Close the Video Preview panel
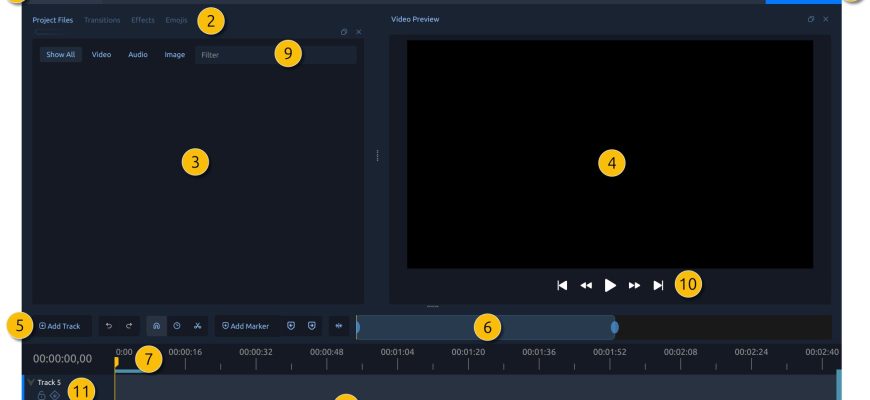 pos(826,19)
